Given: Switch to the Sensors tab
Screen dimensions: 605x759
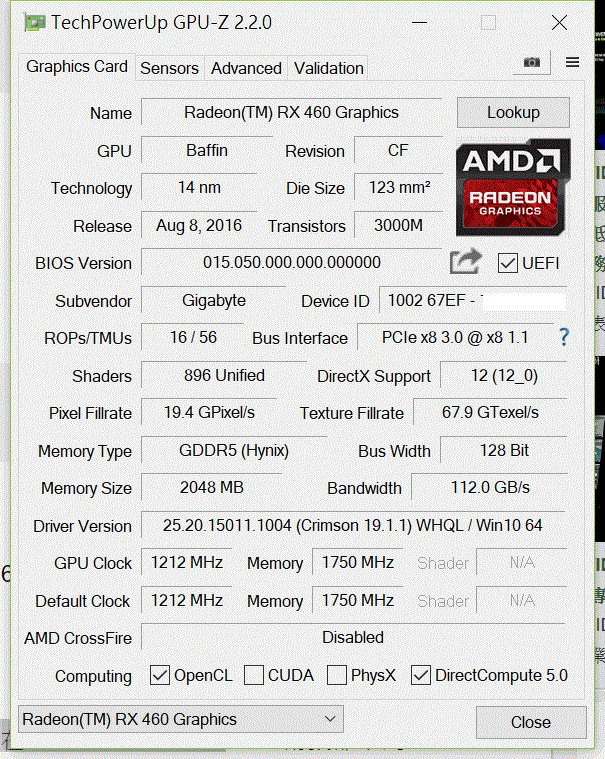Looking at the screenshot, I should coord(169,68).
